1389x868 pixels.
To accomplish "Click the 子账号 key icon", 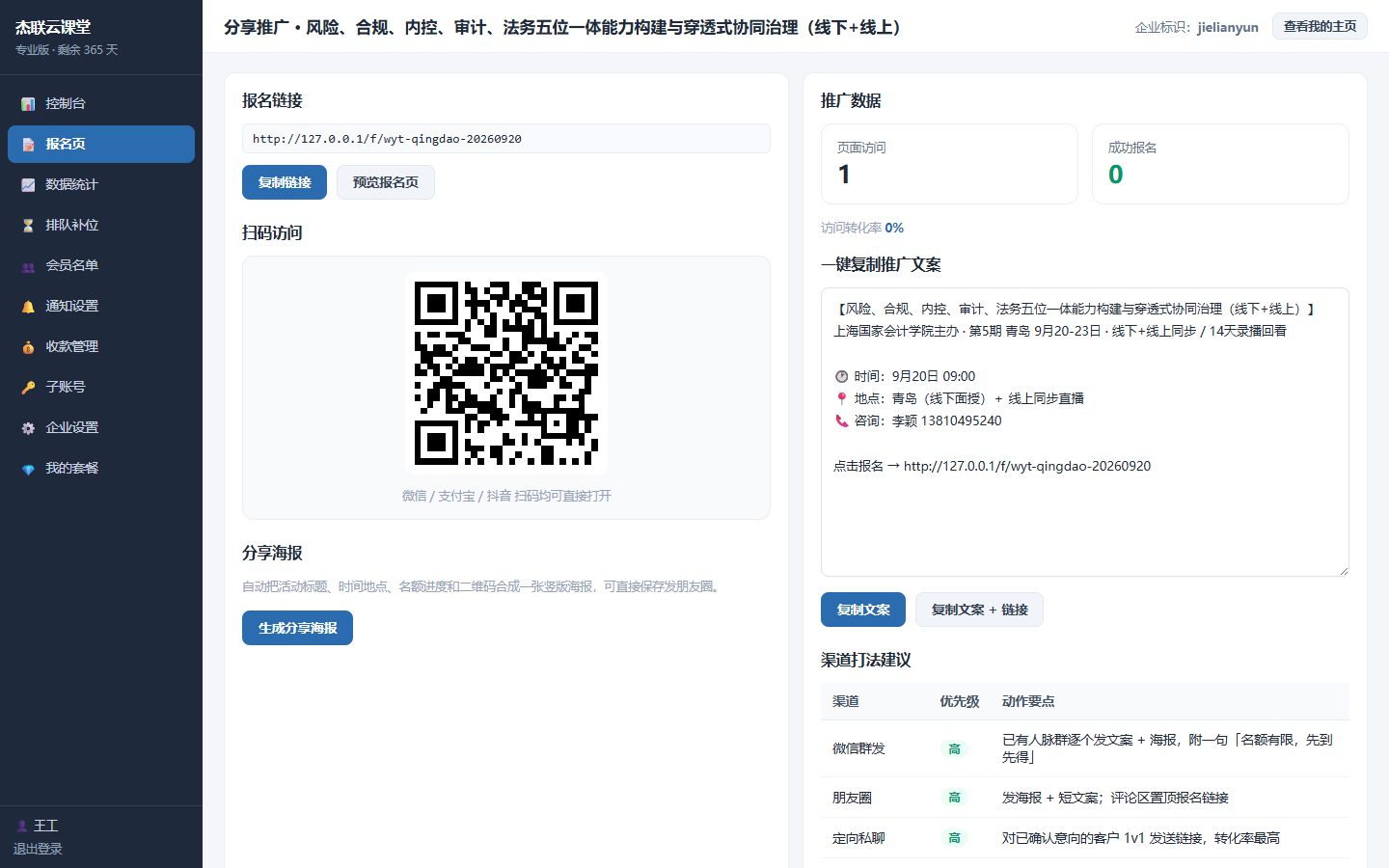I will pos(28,388).
